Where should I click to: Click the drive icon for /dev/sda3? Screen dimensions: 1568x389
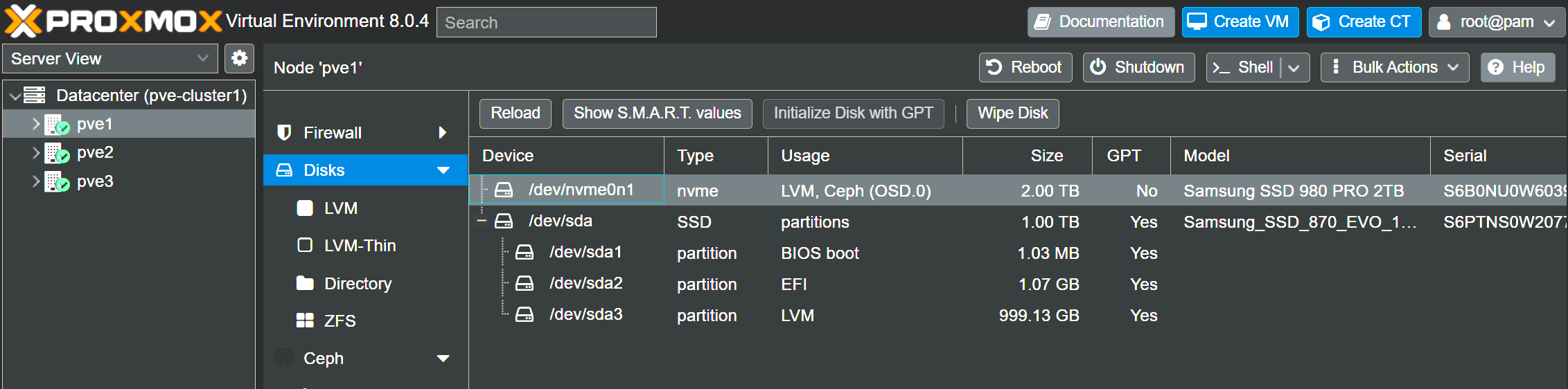coord(525,314)
